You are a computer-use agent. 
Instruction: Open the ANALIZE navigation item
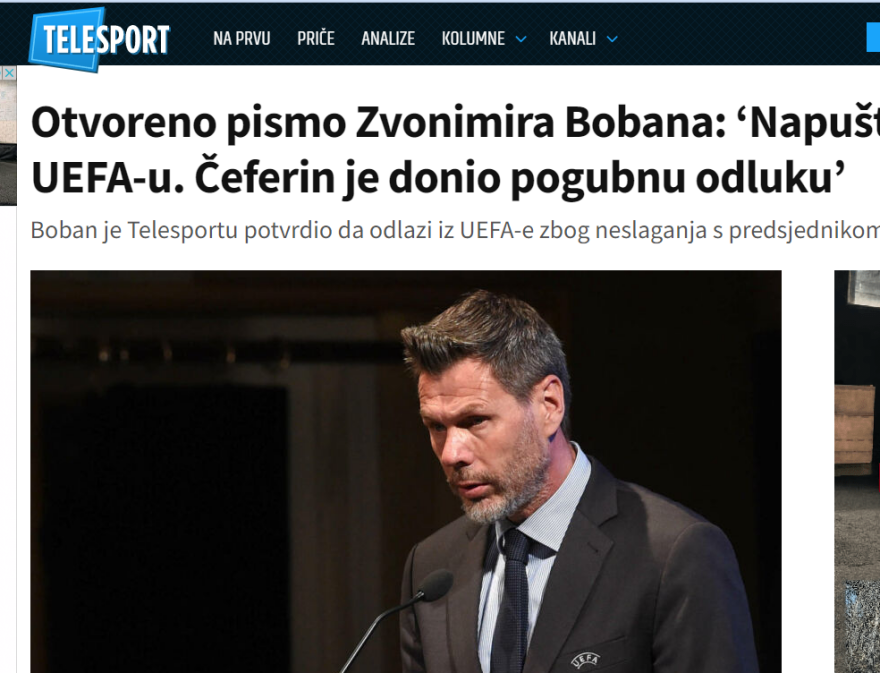pyautogui.click(x=388, y=39)
